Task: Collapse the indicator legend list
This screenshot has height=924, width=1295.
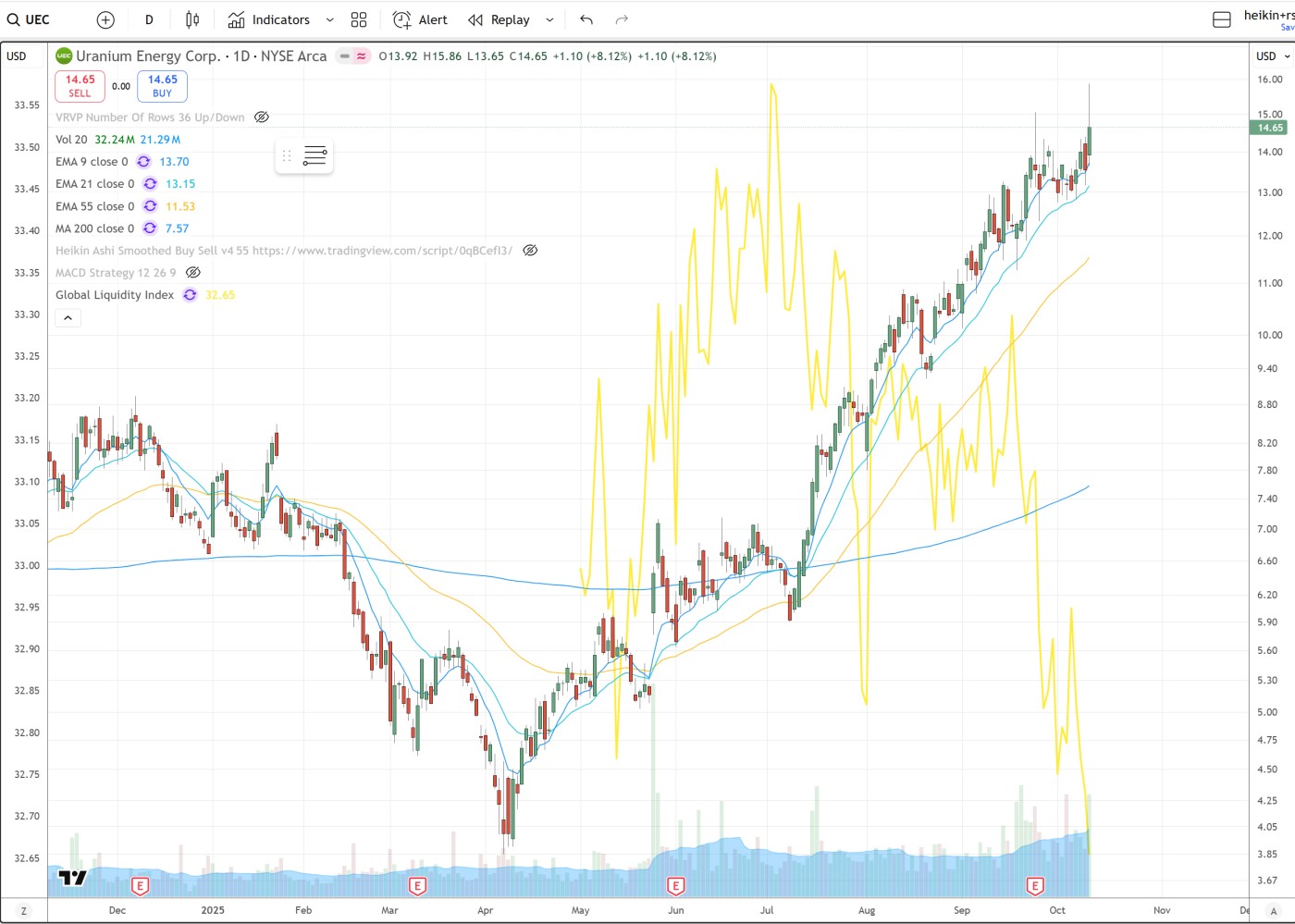Action: (68, 318)
